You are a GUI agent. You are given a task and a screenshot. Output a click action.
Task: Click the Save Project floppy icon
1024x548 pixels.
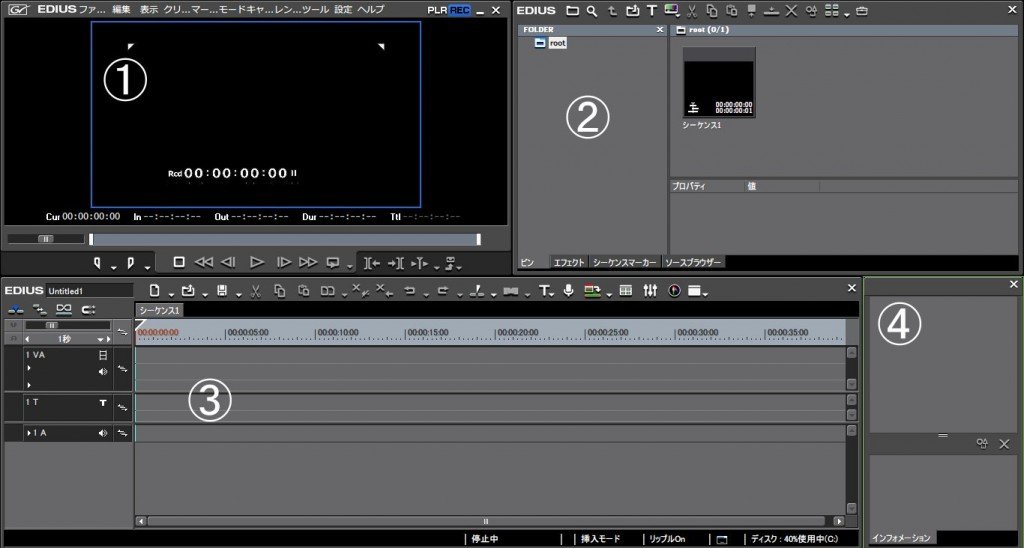[x=222, y=291]
